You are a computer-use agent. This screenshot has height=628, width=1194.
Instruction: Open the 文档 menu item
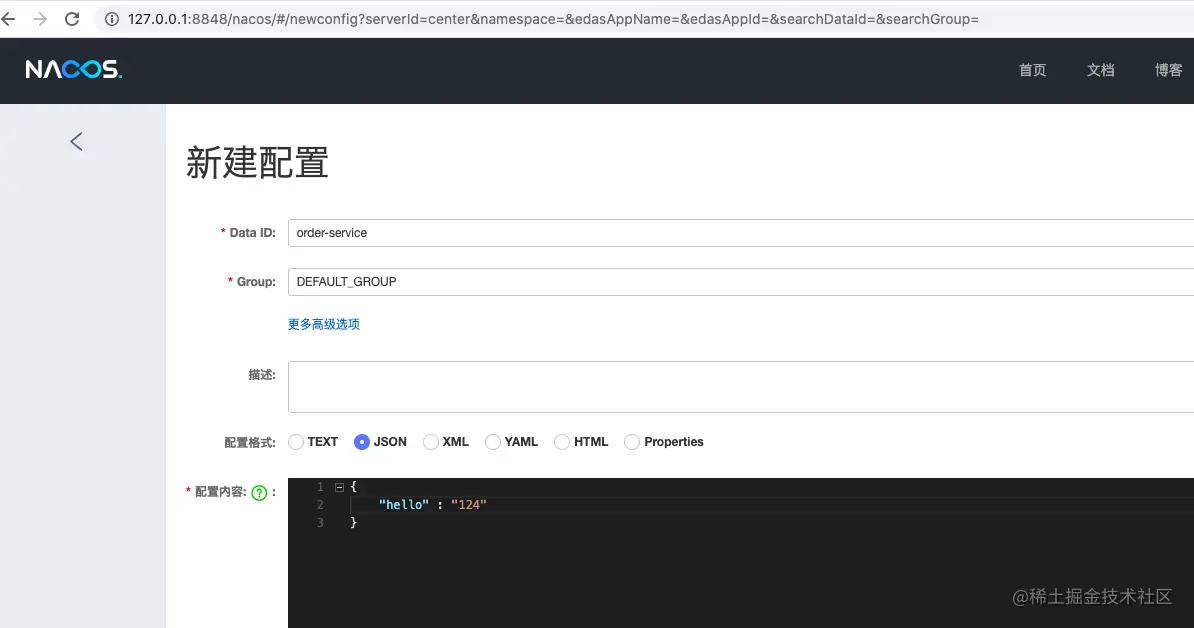[1100, 70]
